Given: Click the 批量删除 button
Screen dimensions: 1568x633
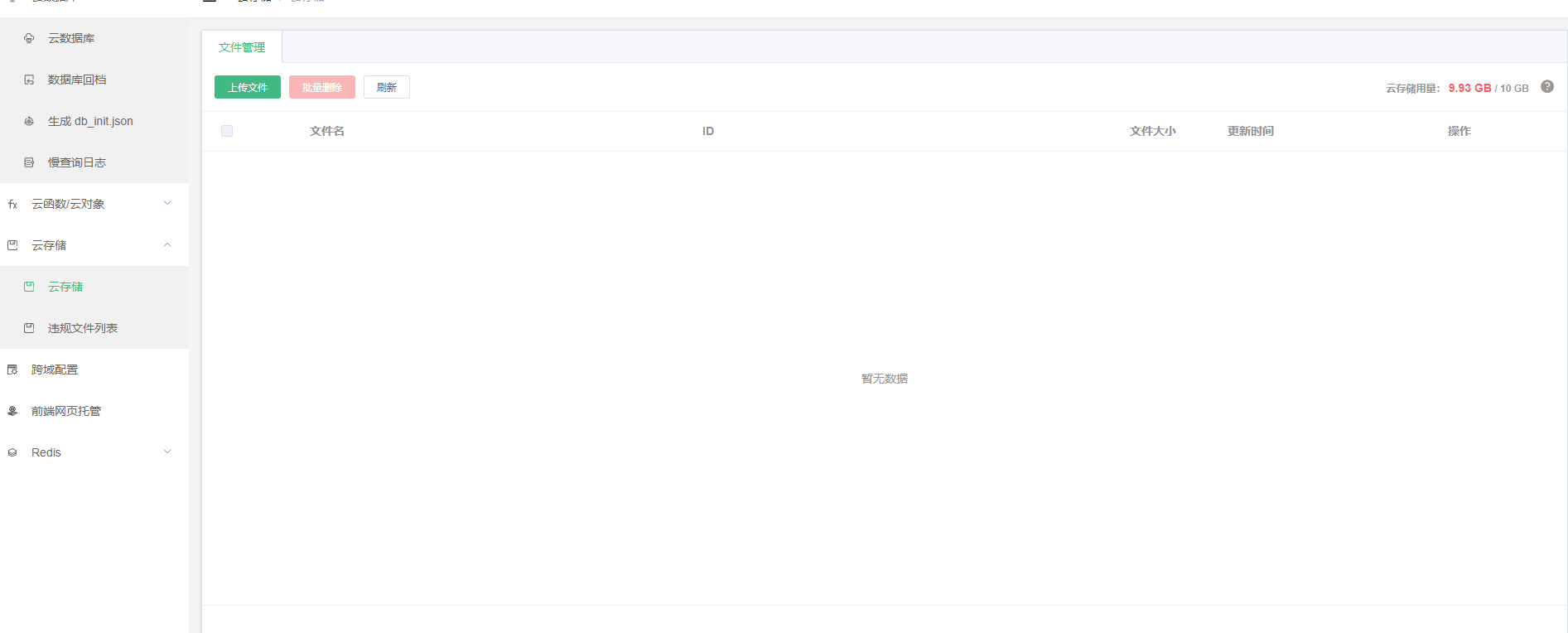Looking at the screenshot, I should pos(322,87).
